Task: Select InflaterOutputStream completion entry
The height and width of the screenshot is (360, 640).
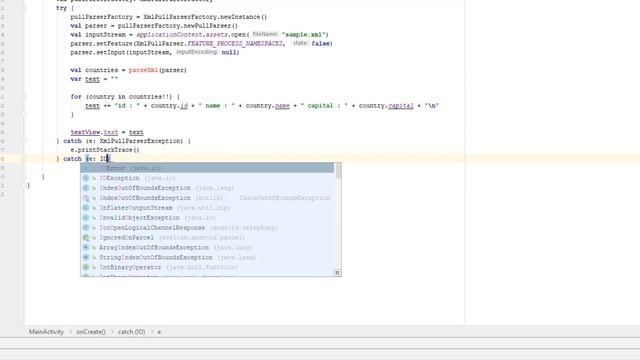Action: tap(207, 208)
